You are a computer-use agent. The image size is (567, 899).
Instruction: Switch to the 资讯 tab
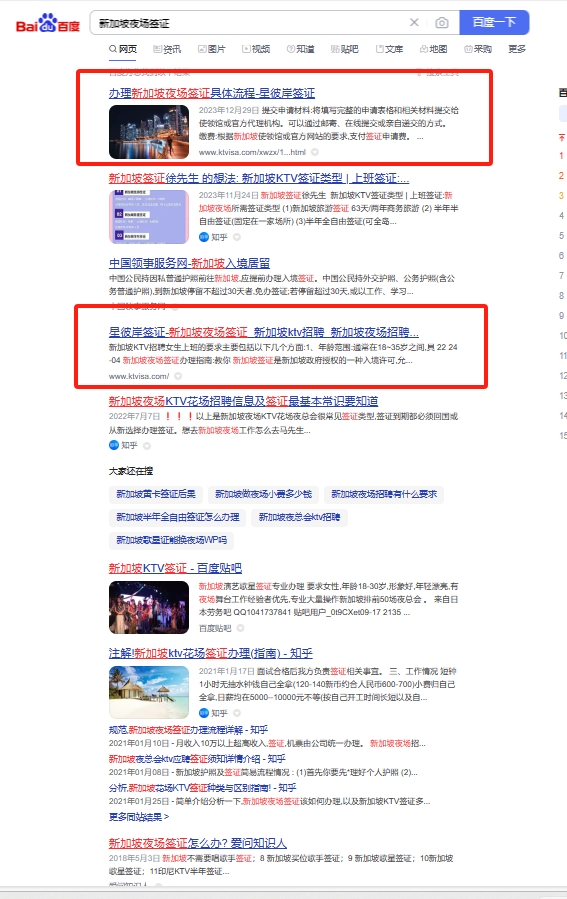(x=167, y=49)
